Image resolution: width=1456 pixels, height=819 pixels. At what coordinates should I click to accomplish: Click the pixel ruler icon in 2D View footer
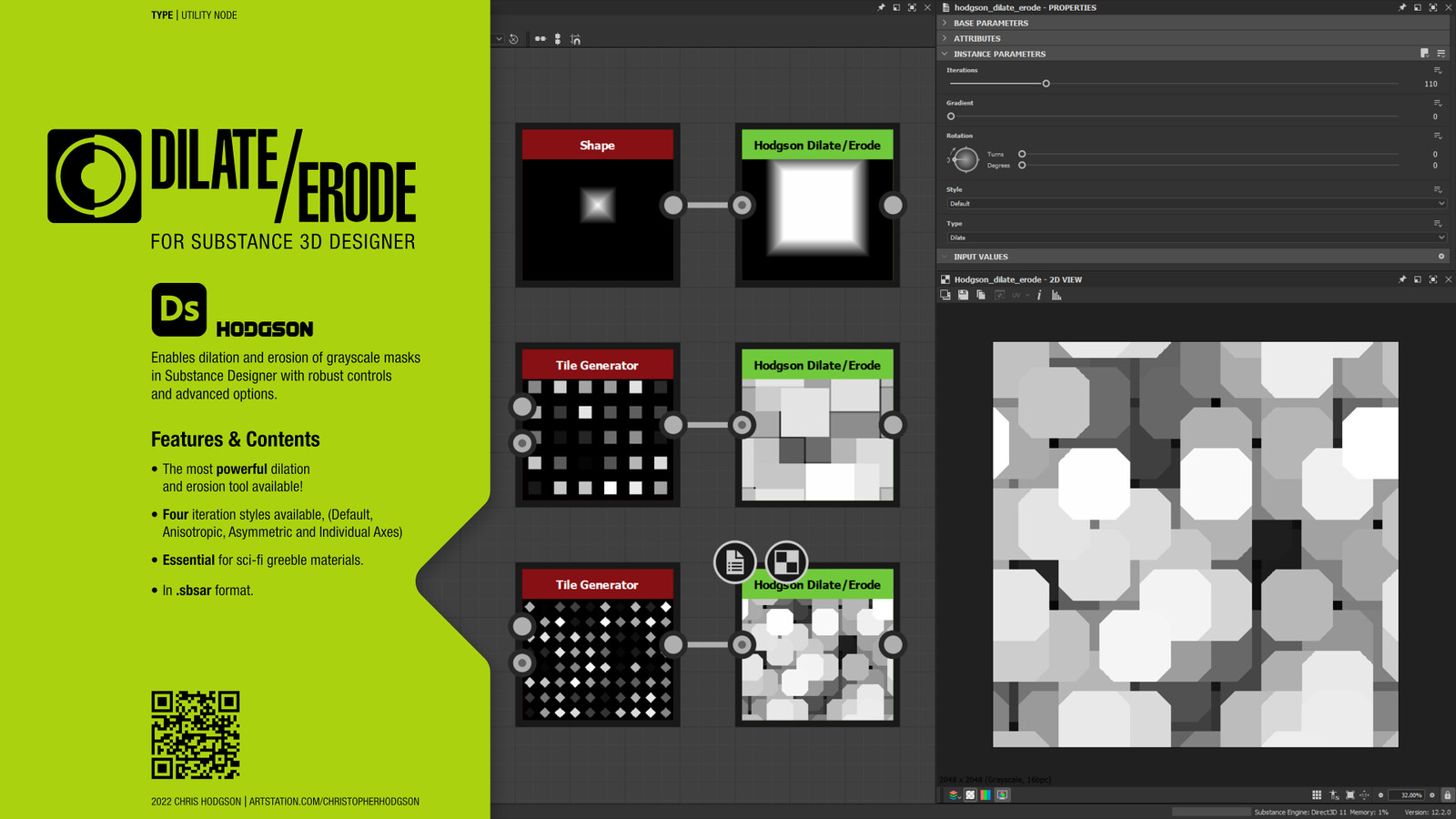1334,794
